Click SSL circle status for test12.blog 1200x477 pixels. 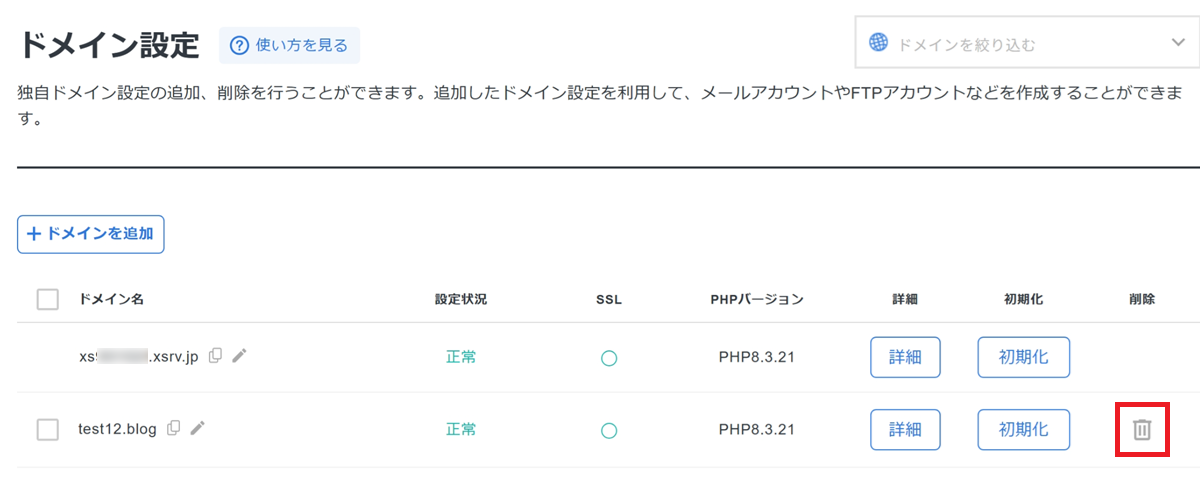[608, 431]
